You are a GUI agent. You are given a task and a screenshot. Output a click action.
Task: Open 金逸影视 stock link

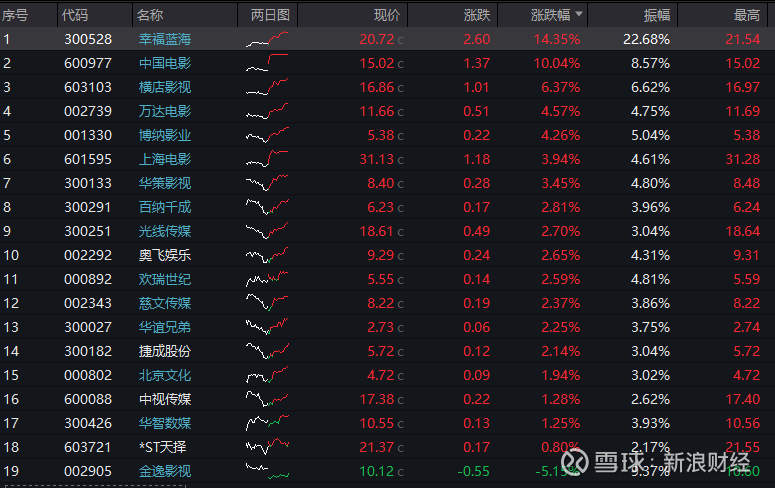pyautogui.click(x=165, y=471)
